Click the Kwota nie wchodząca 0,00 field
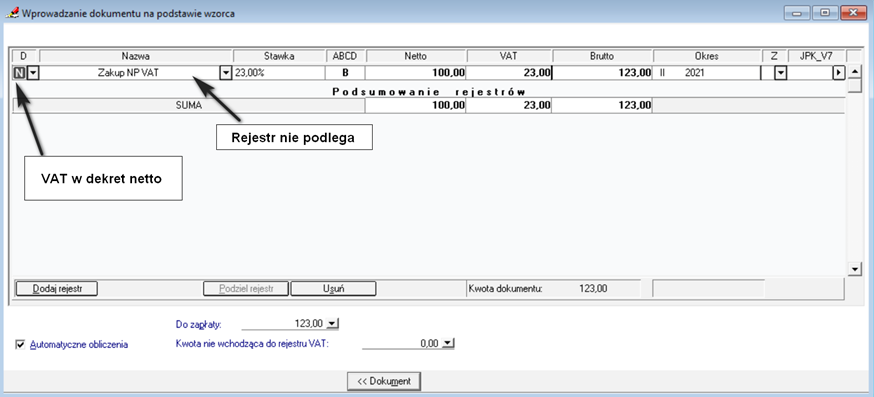This screenshot has height=397, width=874. pos(402,344)
